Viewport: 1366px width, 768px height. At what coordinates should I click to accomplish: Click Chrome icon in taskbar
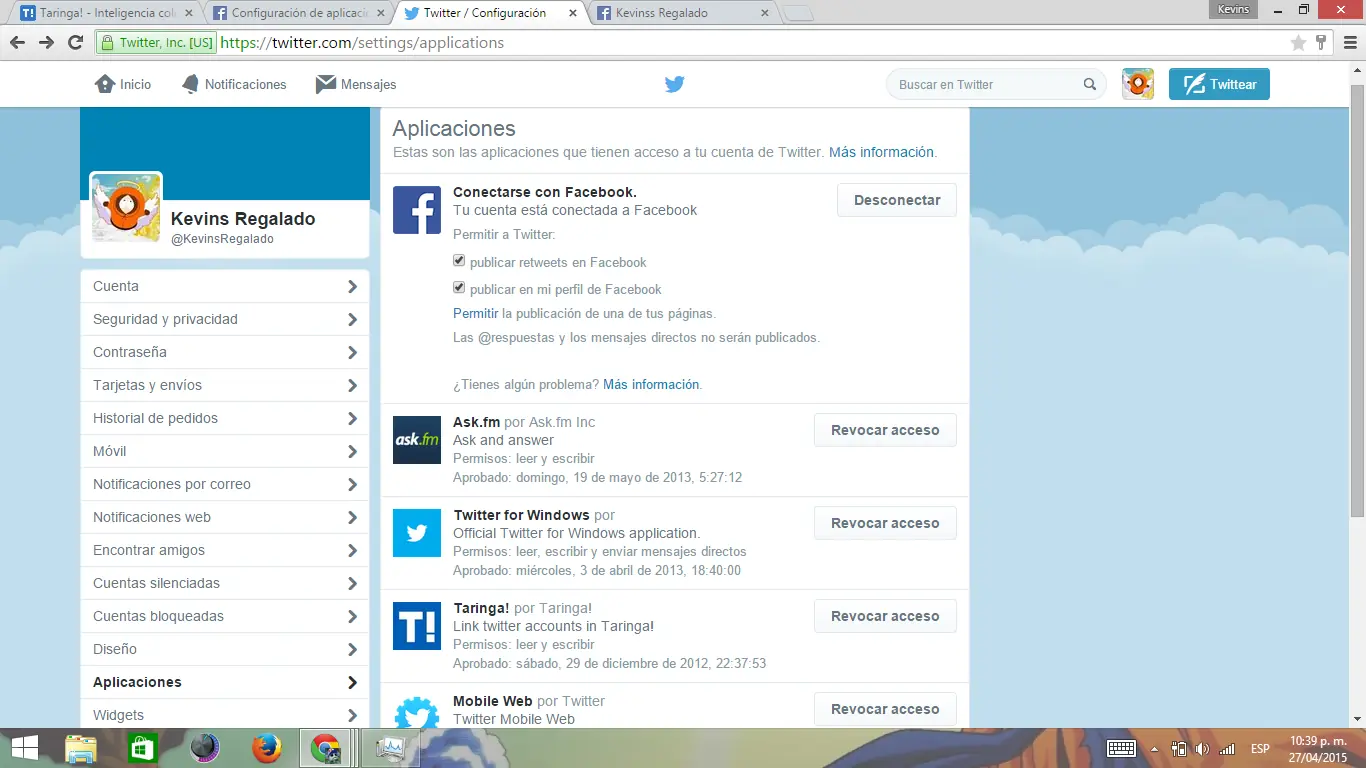click(326, 748)
